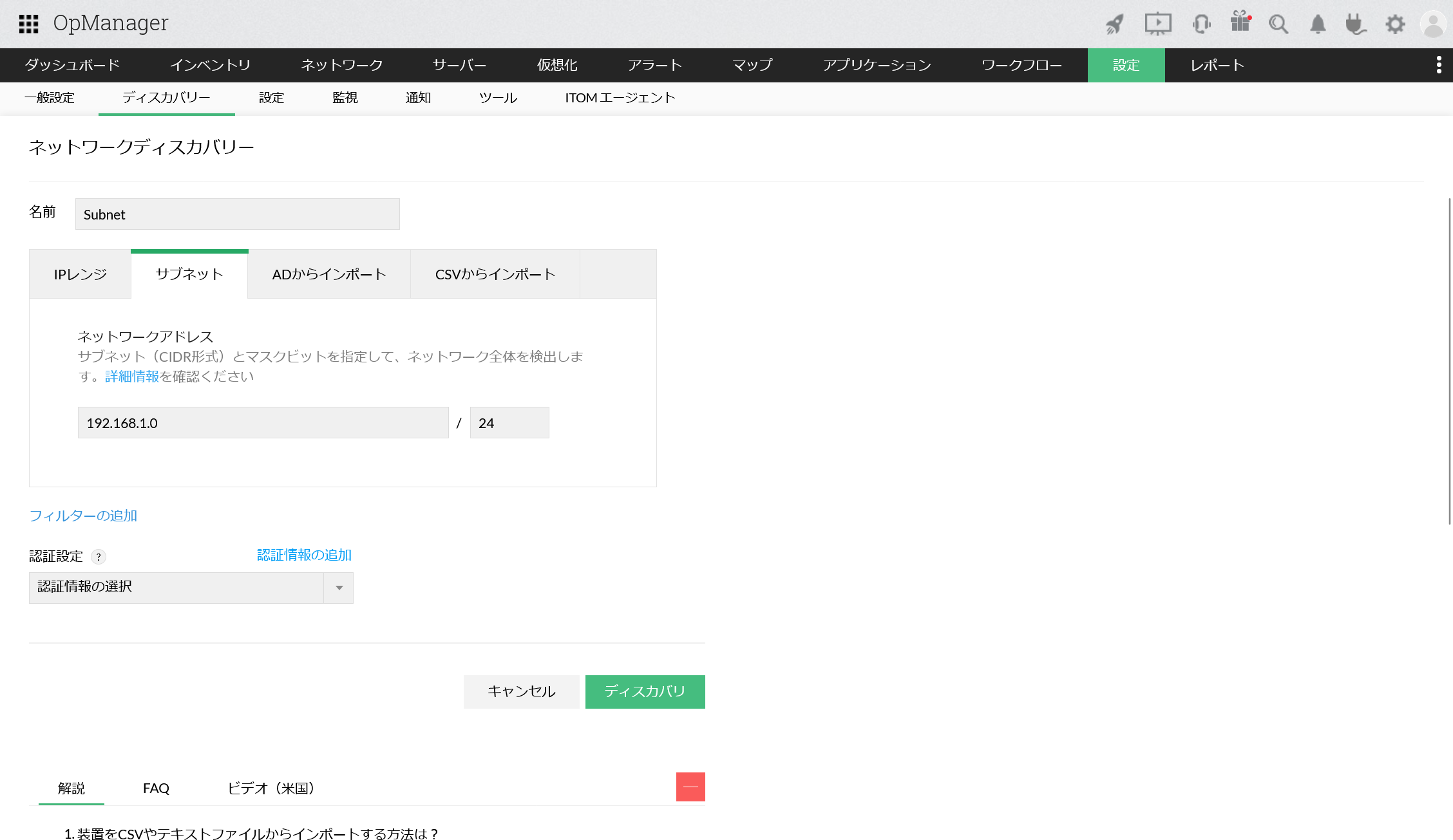Screen dimensions: 1453x840
Task: Open the bell alarms icon
Action: (x=1318, y=24)
